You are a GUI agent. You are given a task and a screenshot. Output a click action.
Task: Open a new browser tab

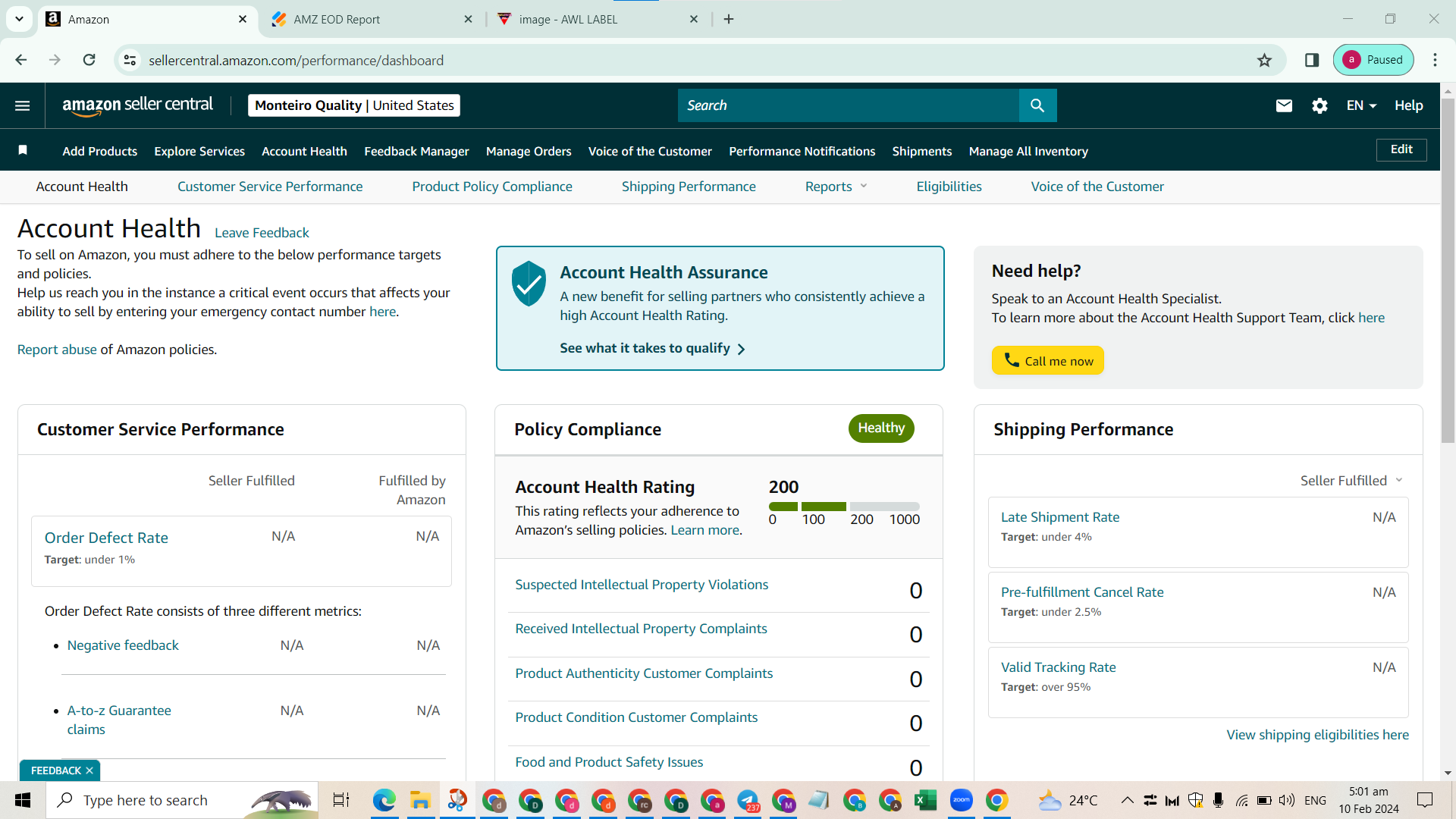point(729,19)
